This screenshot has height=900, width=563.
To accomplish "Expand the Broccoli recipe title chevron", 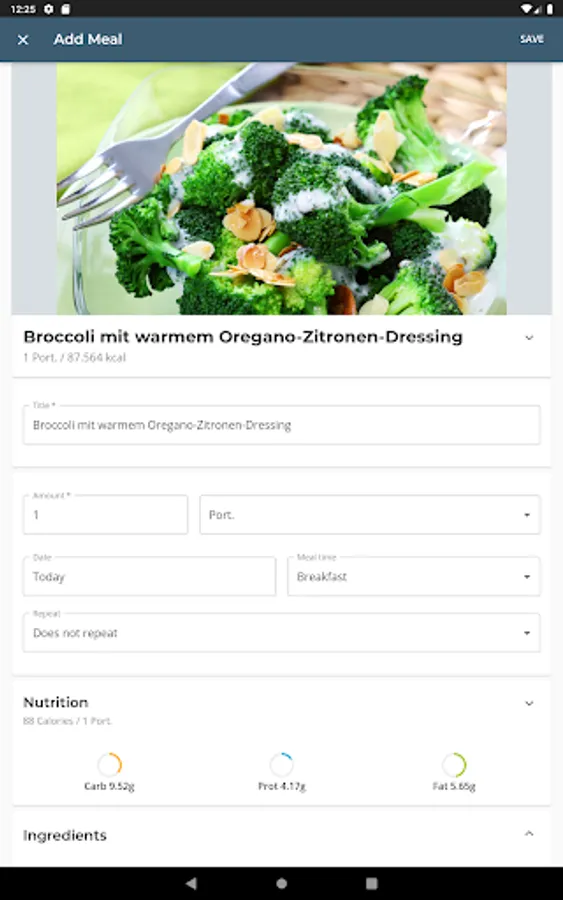I will pos(529,338).
